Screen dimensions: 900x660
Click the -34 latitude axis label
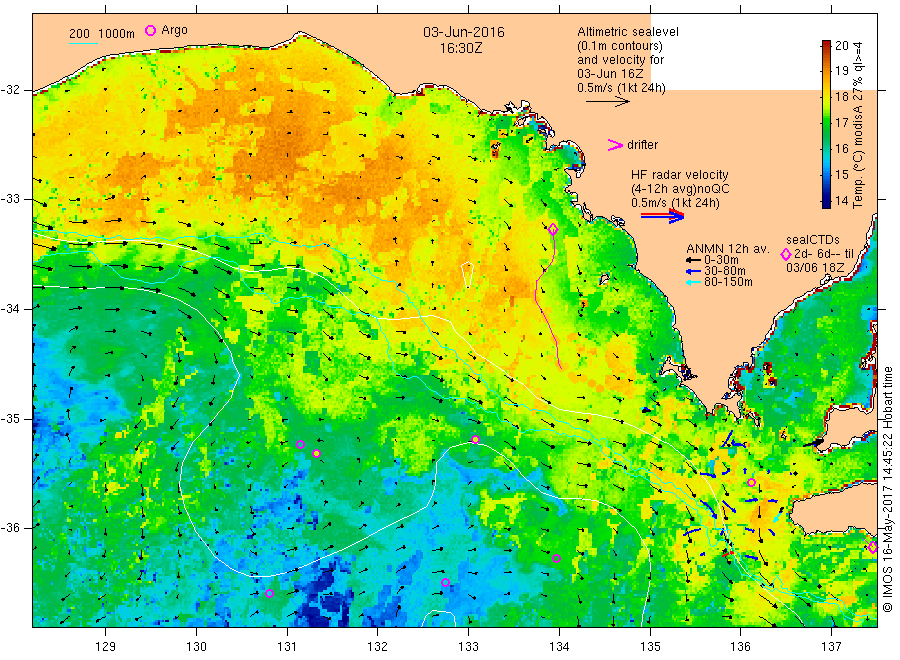(x=10, y=309)
